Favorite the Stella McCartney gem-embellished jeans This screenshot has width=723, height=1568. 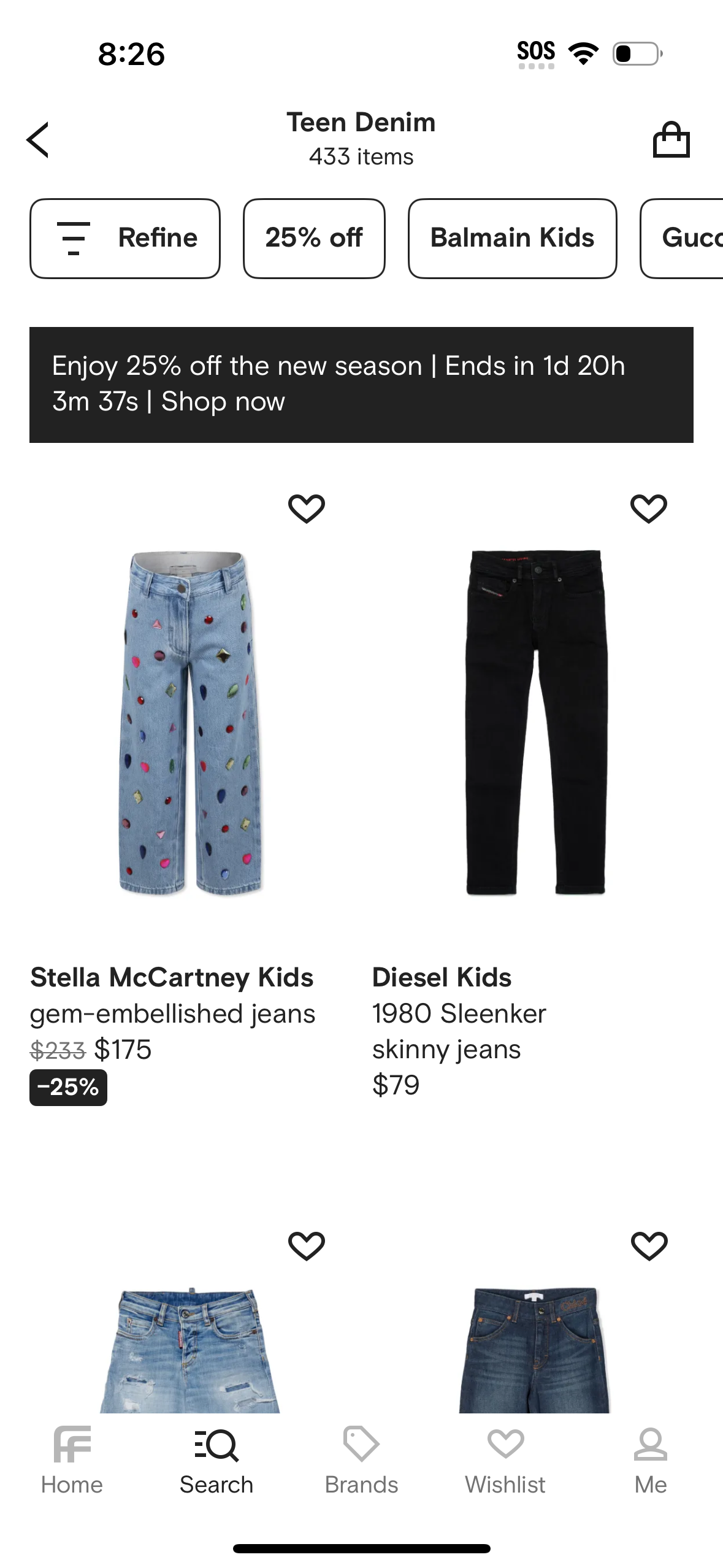(306, 509)
